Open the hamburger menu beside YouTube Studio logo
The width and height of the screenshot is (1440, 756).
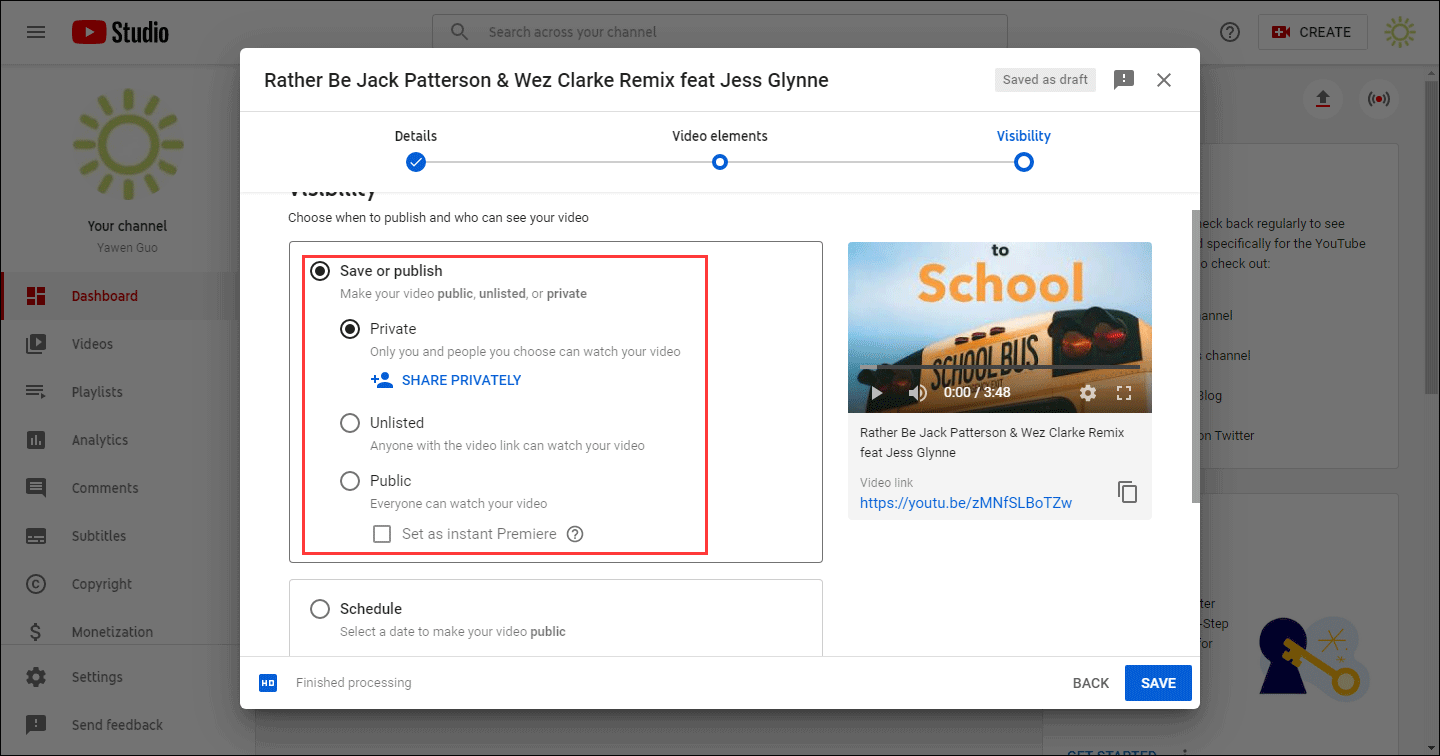(36, 32)
